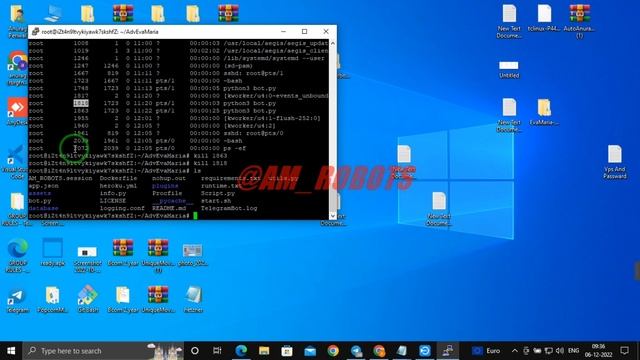
Task: Click the terminal scrollbar down arrow
Action: [x=333, y=216]
